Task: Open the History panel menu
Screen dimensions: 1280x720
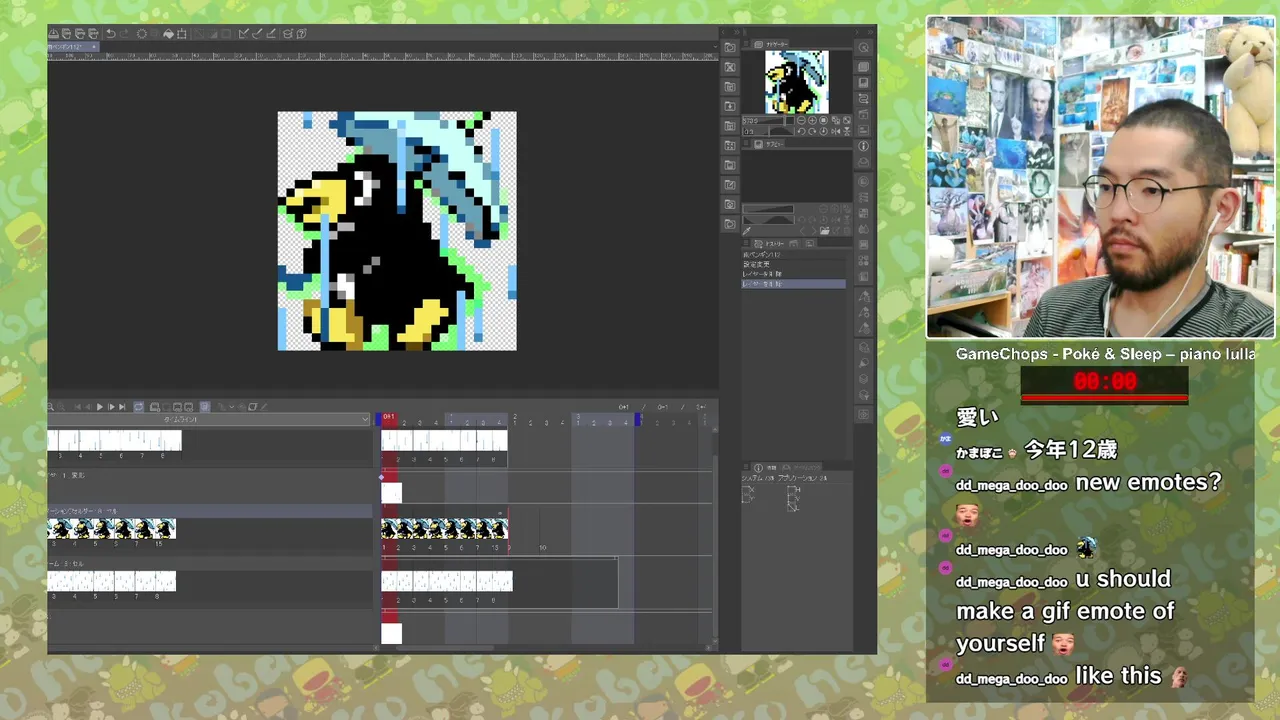Action: 745,244
